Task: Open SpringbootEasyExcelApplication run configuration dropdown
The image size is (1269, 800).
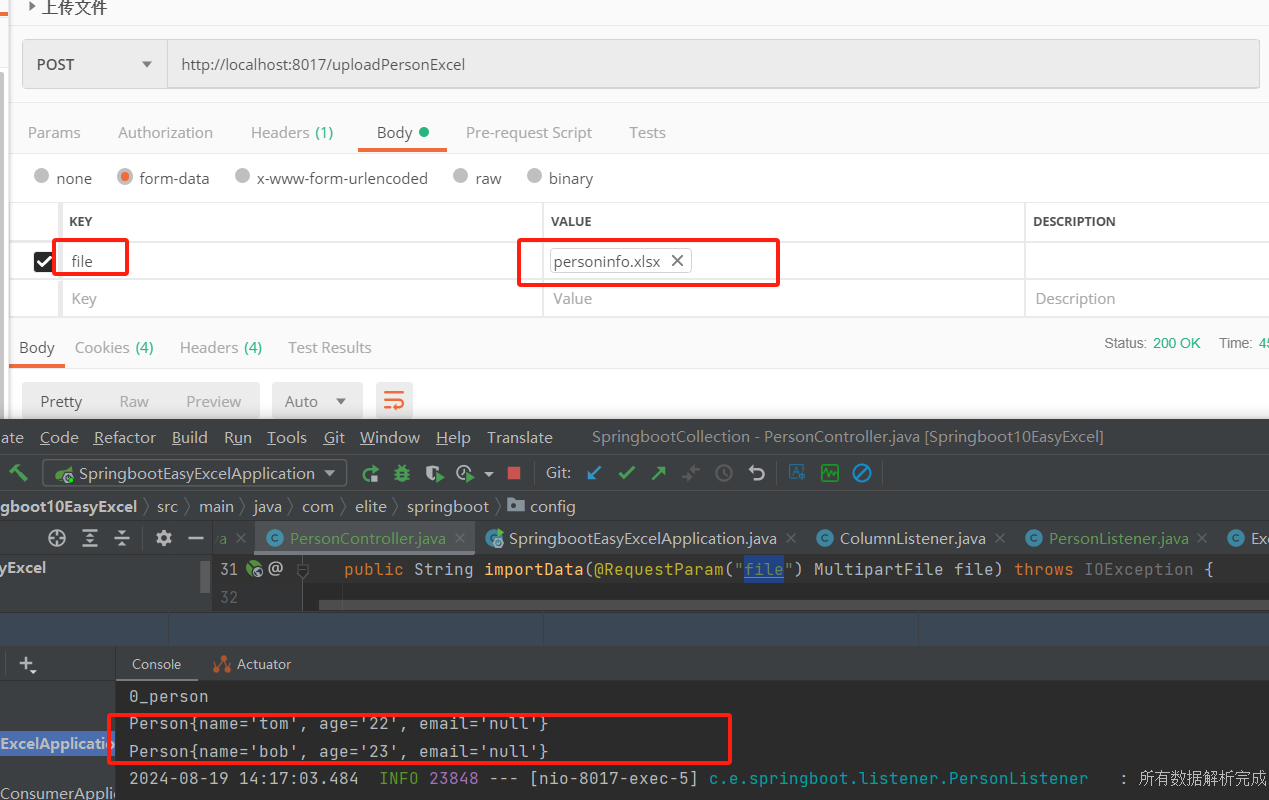Action: click(x=195, y=473)
